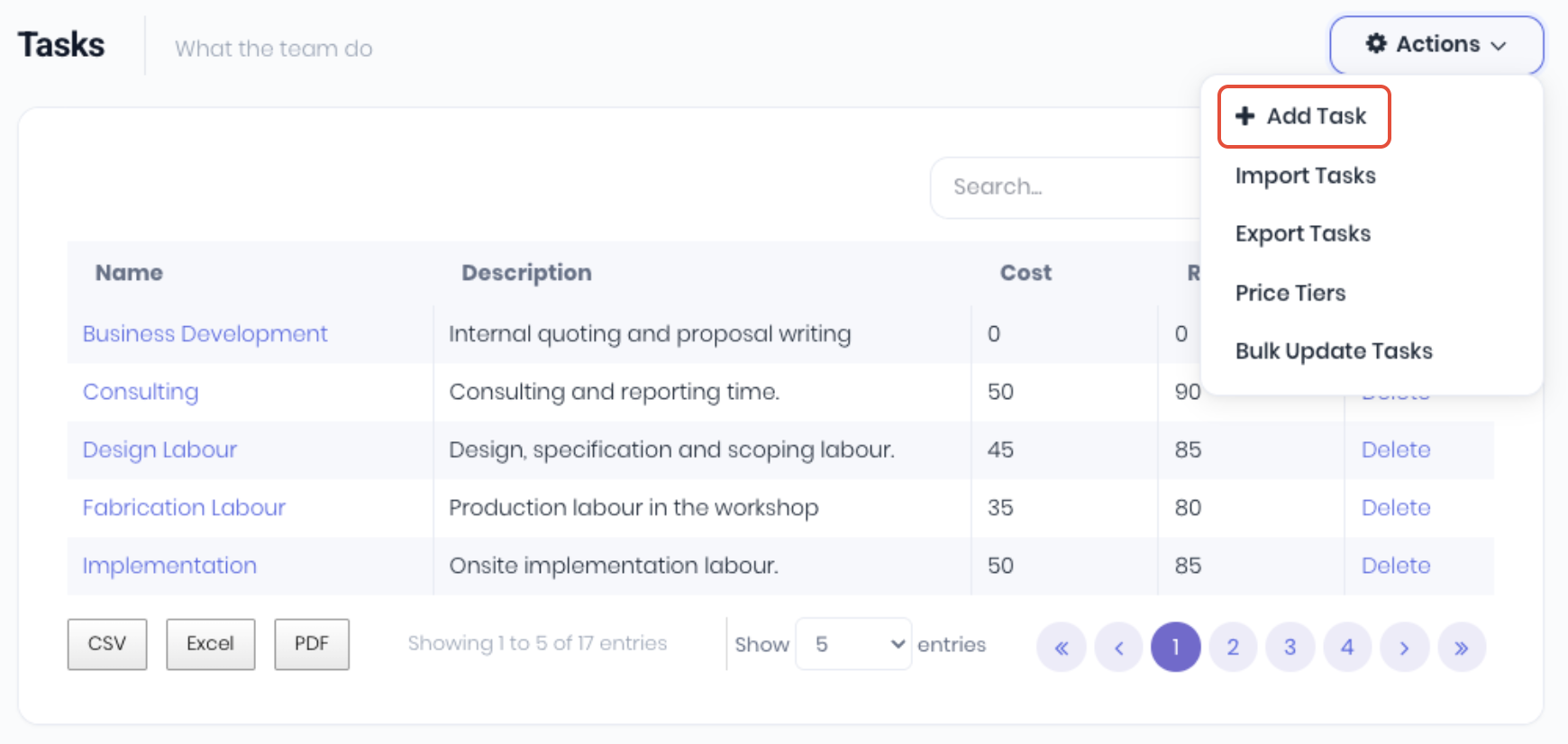Sort the table by Description column

pyautogui.click(x=526, y=273)
